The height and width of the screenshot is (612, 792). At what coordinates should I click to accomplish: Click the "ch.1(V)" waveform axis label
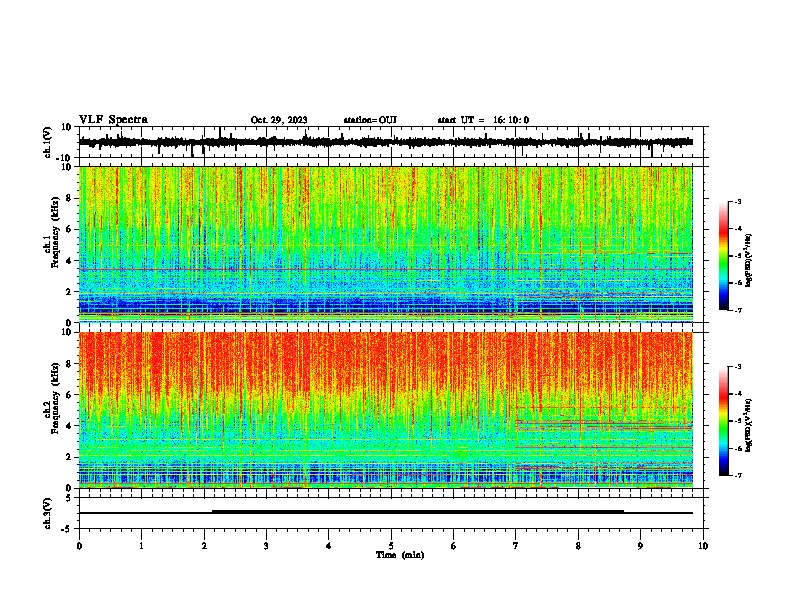click(48, 142)
